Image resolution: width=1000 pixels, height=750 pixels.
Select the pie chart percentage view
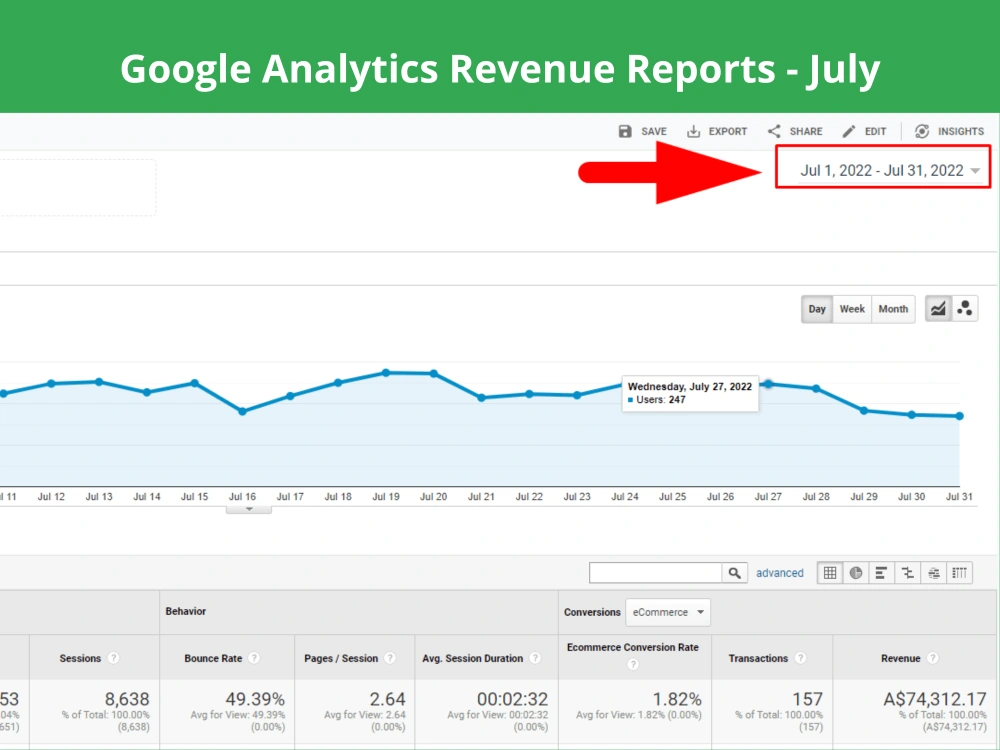point(856,573)
